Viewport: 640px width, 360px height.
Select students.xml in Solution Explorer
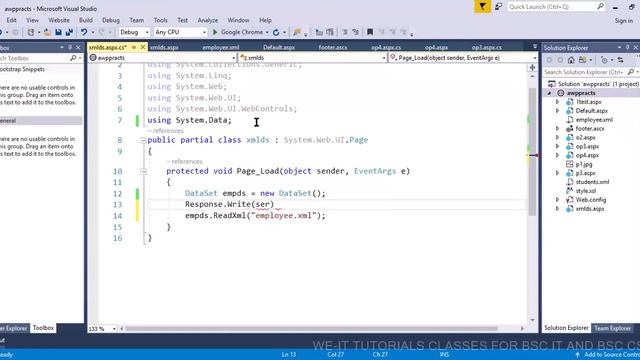592,182
